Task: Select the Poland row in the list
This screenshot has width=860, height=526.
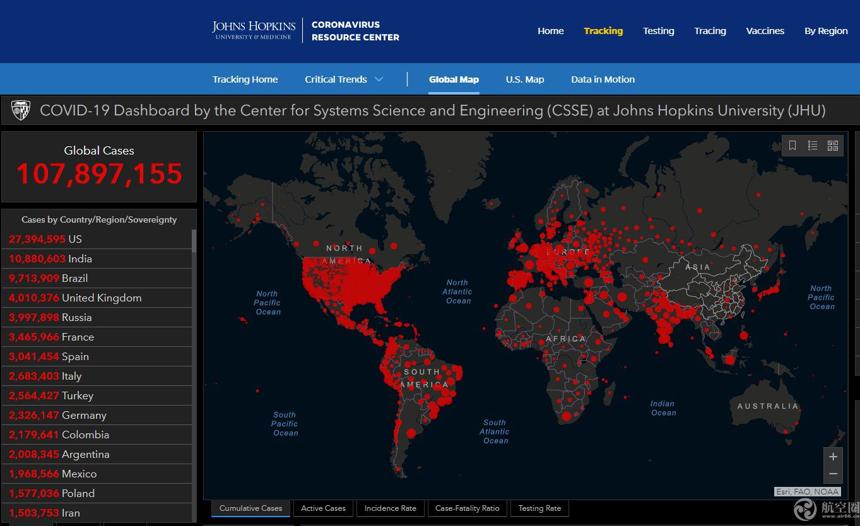Action: point(97,494)
